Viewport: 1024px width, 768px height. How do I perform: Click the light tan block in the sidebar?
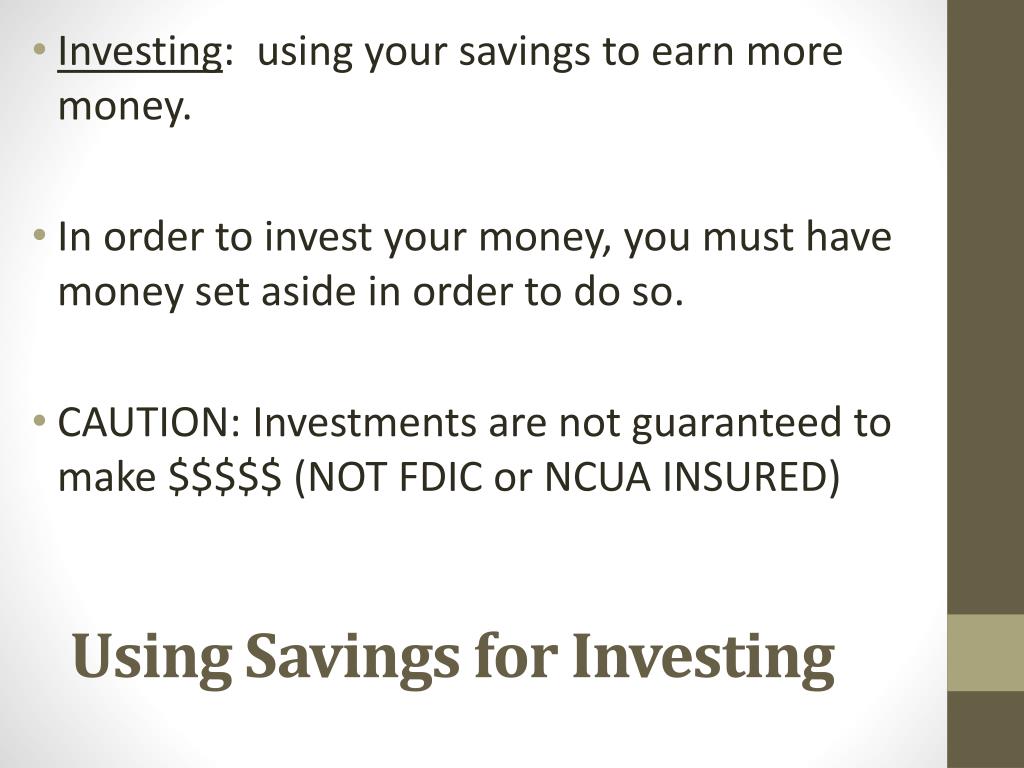click(x=985, y=652)
